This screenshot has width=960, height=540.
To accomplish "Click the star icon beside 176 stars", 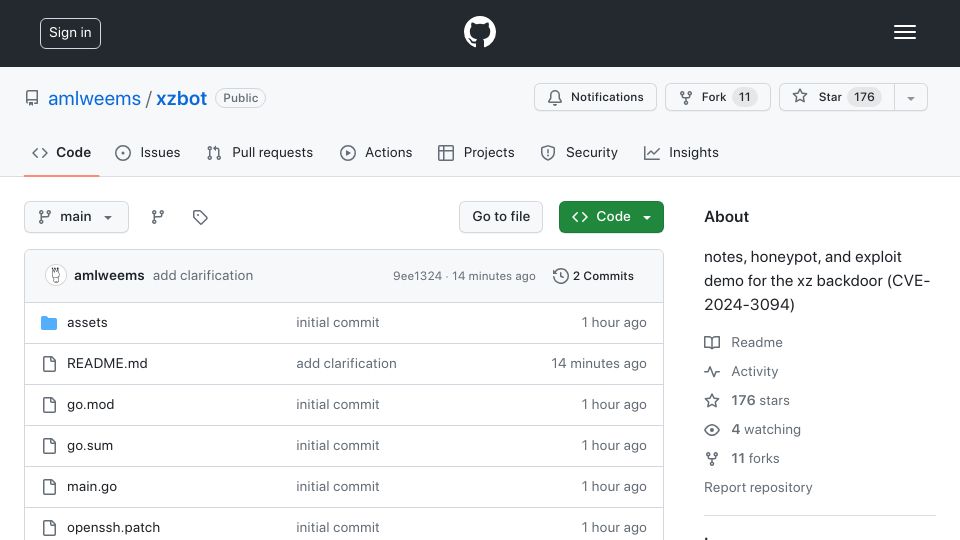I will tap(711, 400).
